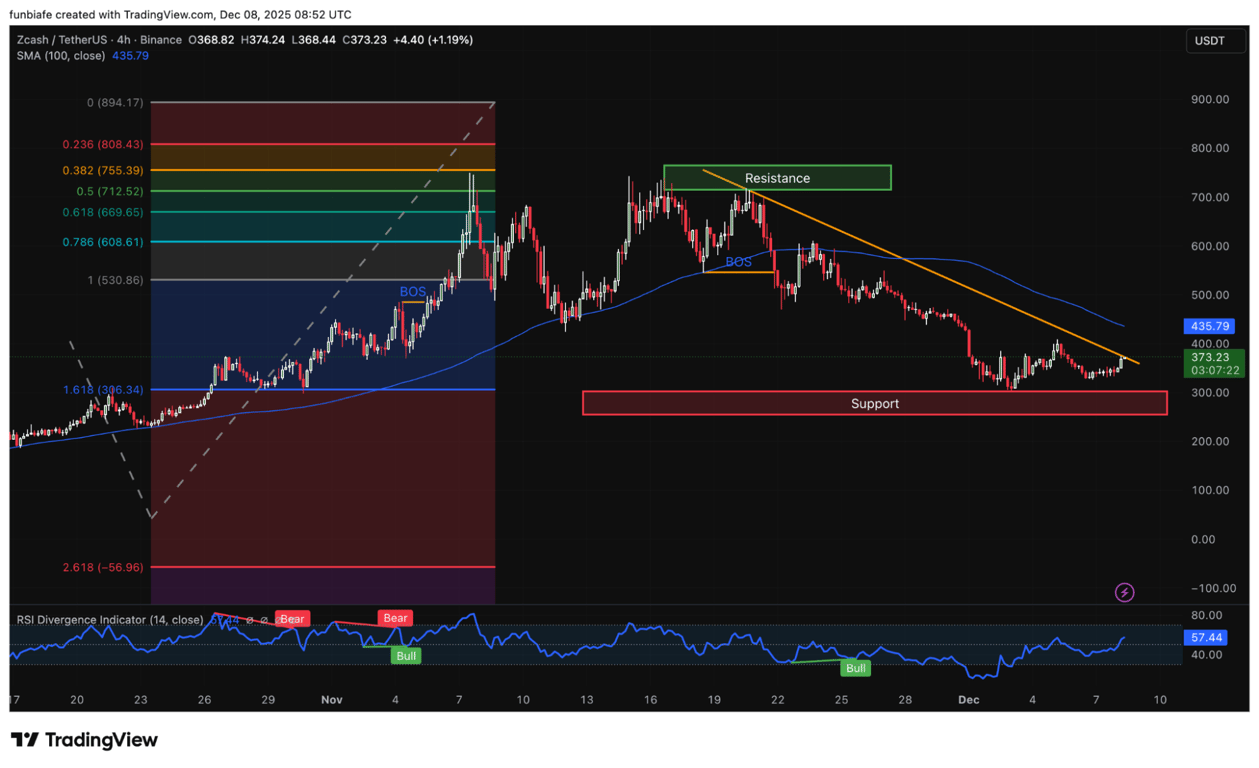
Task: Click the BOS label near the price breakout
Action: click(x=411, y=291)
